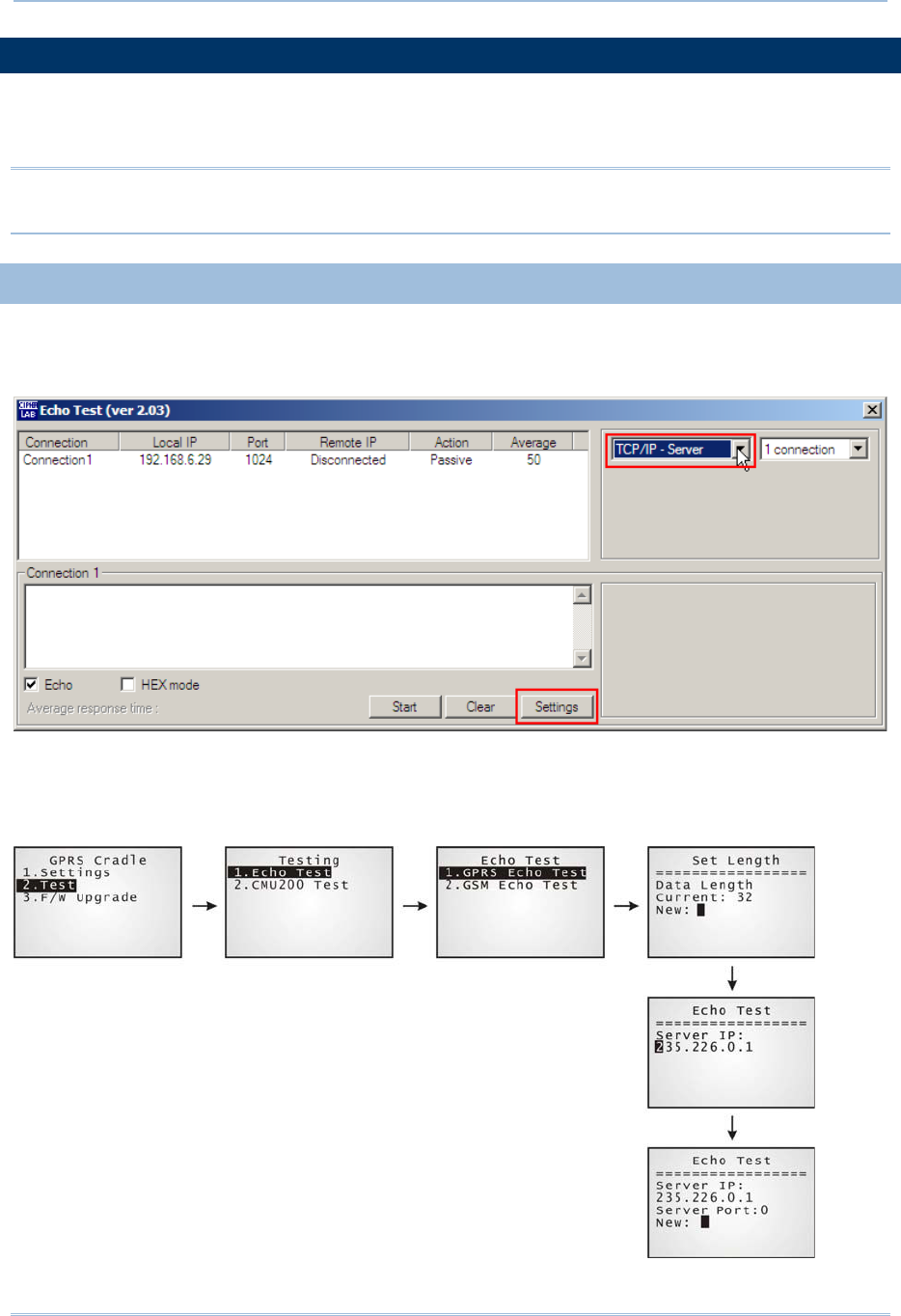901x1316 pixels.
Task: Sort by Local IP column header
Action: (x=175, y=442)
